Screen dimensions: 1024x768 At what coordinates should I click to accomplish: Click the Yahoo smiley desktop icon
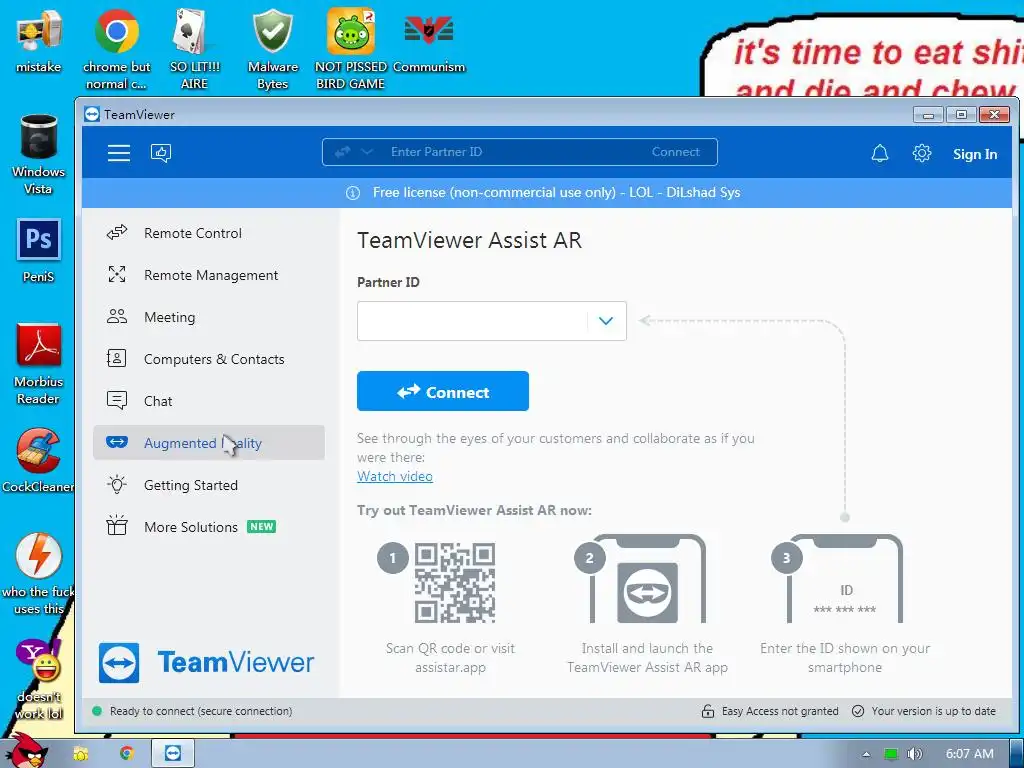pos(39,679)
